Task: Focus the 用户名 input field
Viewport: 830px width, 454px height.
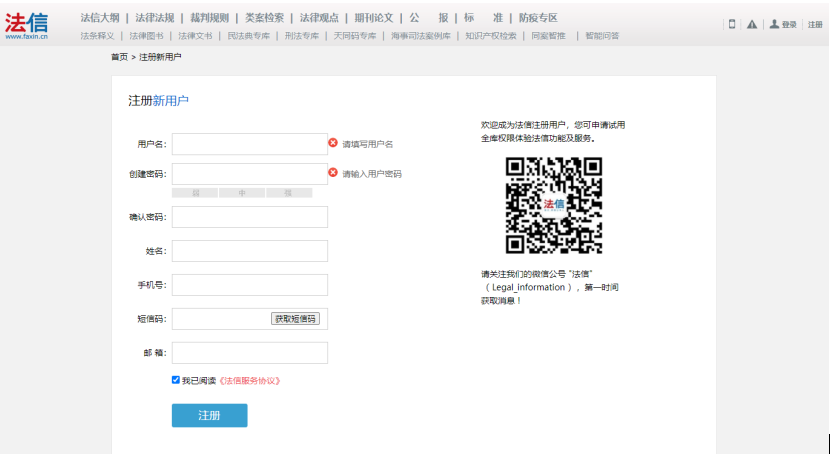Action: (250, 144)
